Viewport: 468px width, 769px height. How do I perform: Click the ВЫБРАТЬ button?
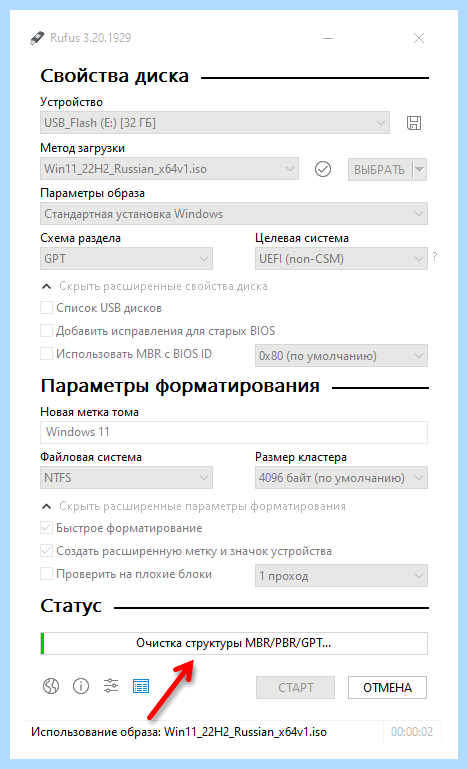[x=380, y=170]
